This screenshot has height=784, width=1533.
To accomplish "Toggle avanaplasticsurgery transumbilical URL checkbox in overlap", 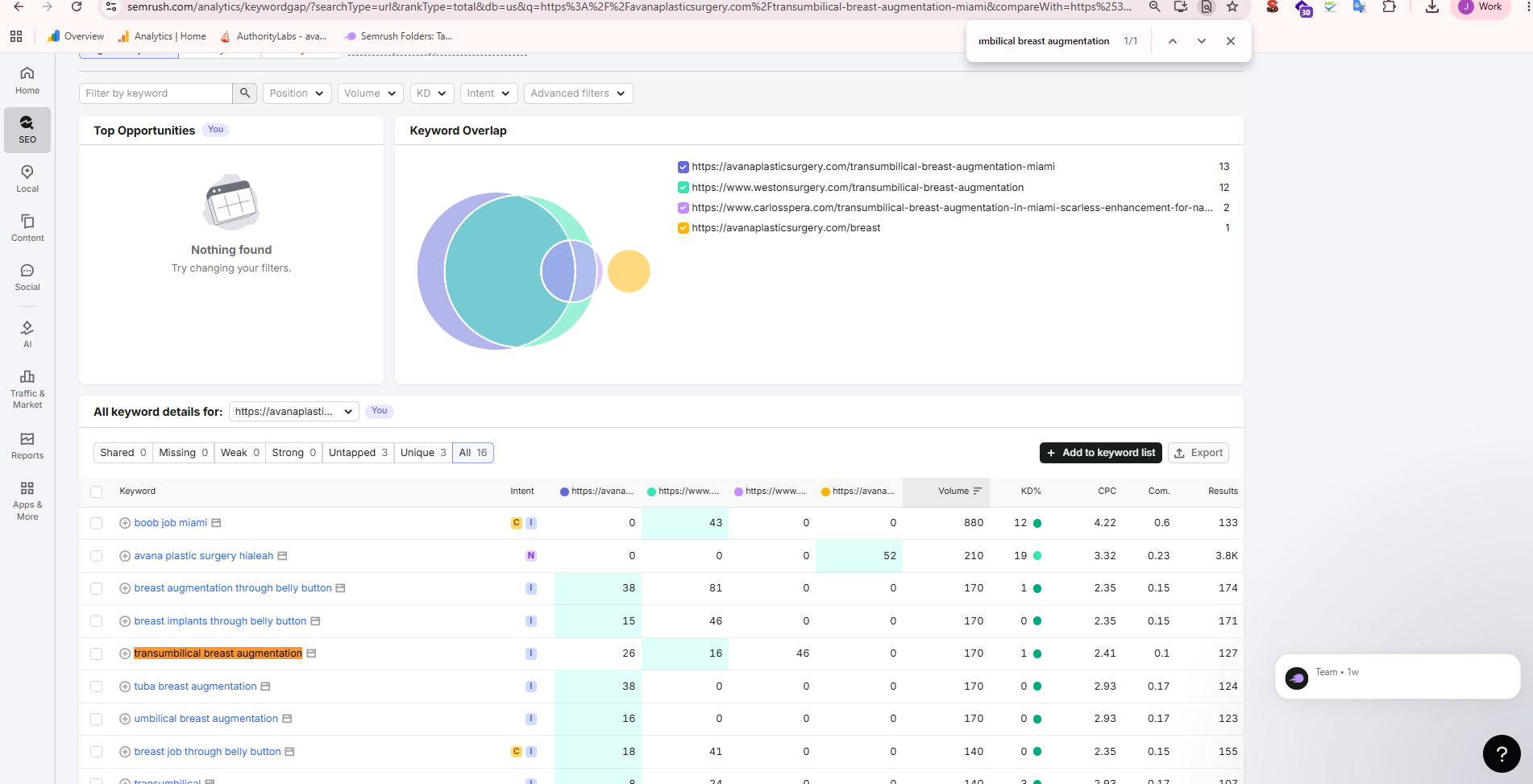I will coord(683,167).
